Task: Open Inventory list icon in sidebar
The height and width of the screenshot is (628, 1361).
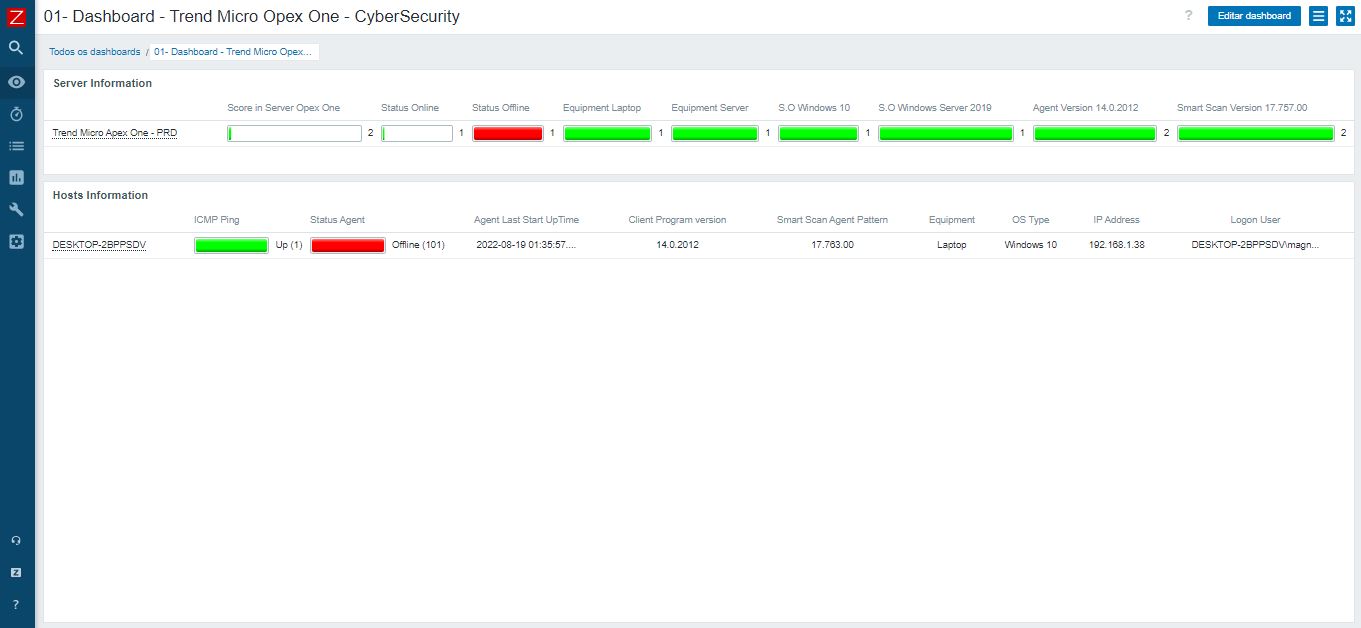Action: 16,146
